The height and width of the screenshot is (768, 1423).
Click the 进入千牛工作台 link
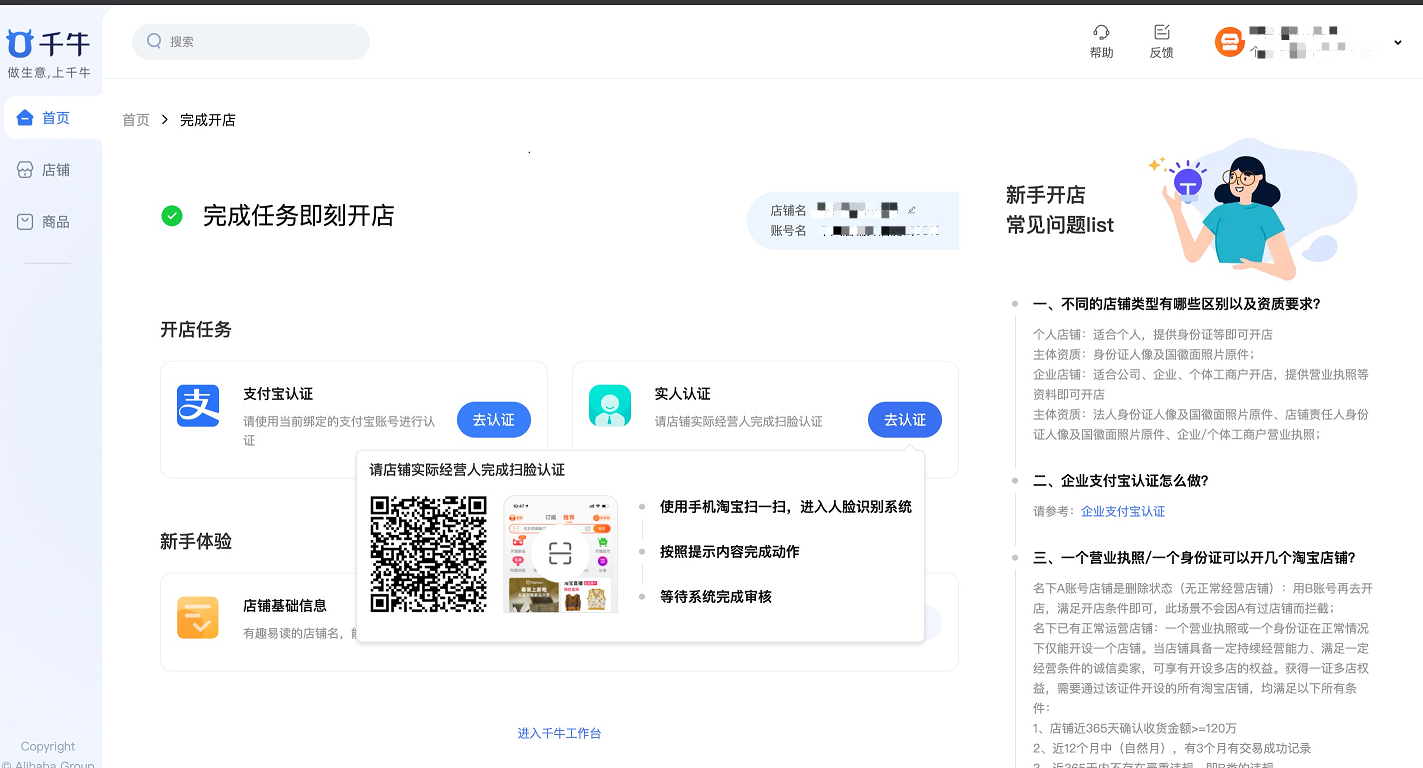coord(559,733)
